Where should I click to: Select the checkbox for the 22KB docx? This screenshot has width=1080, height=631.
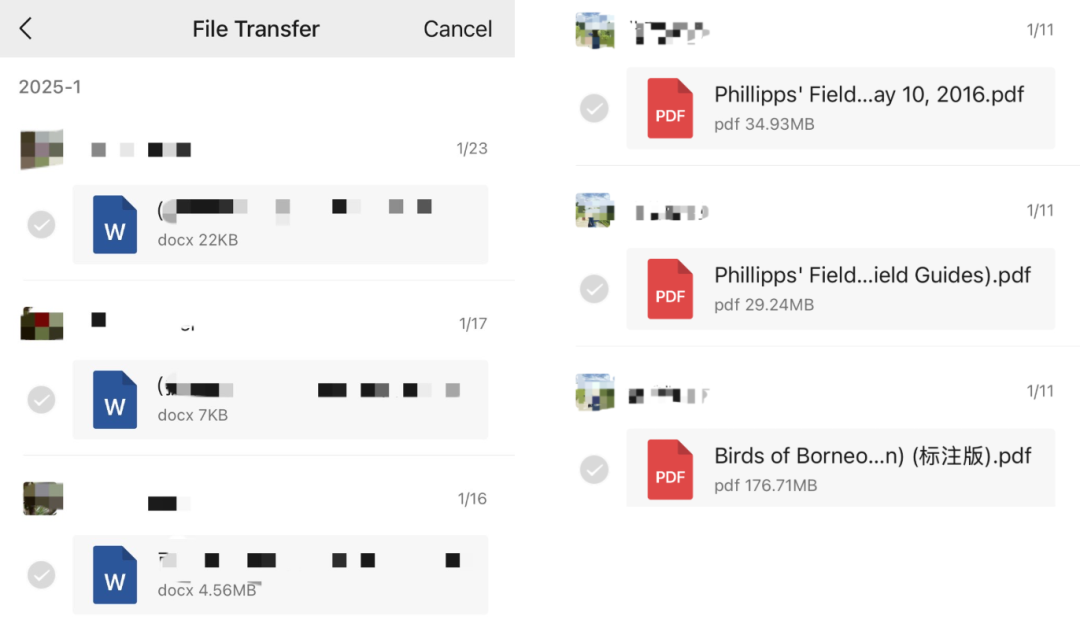tap(41, 225)
